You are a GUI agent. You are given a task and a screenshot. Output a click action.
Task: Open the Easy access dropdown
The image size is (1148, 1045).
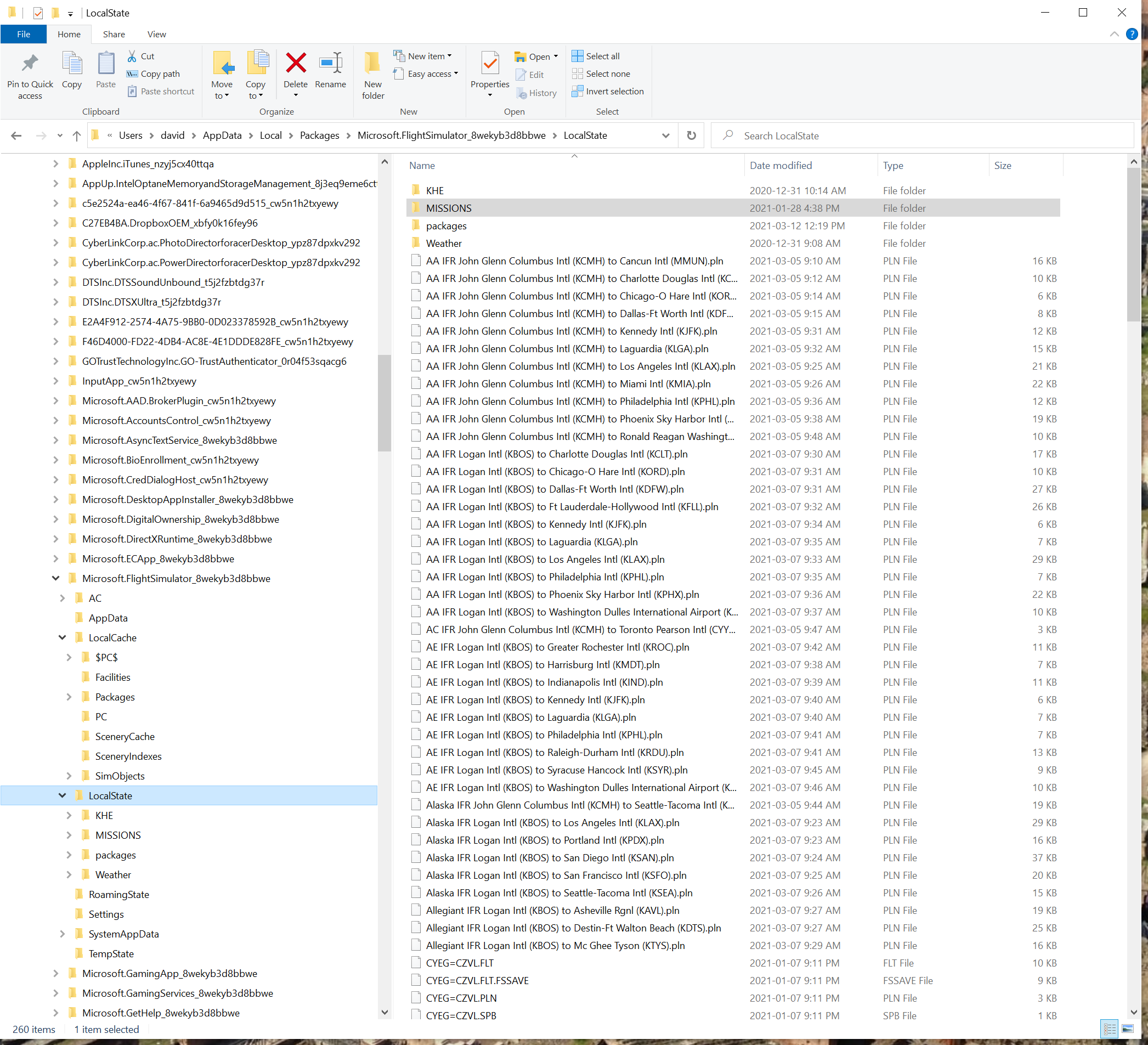[432, 74]
